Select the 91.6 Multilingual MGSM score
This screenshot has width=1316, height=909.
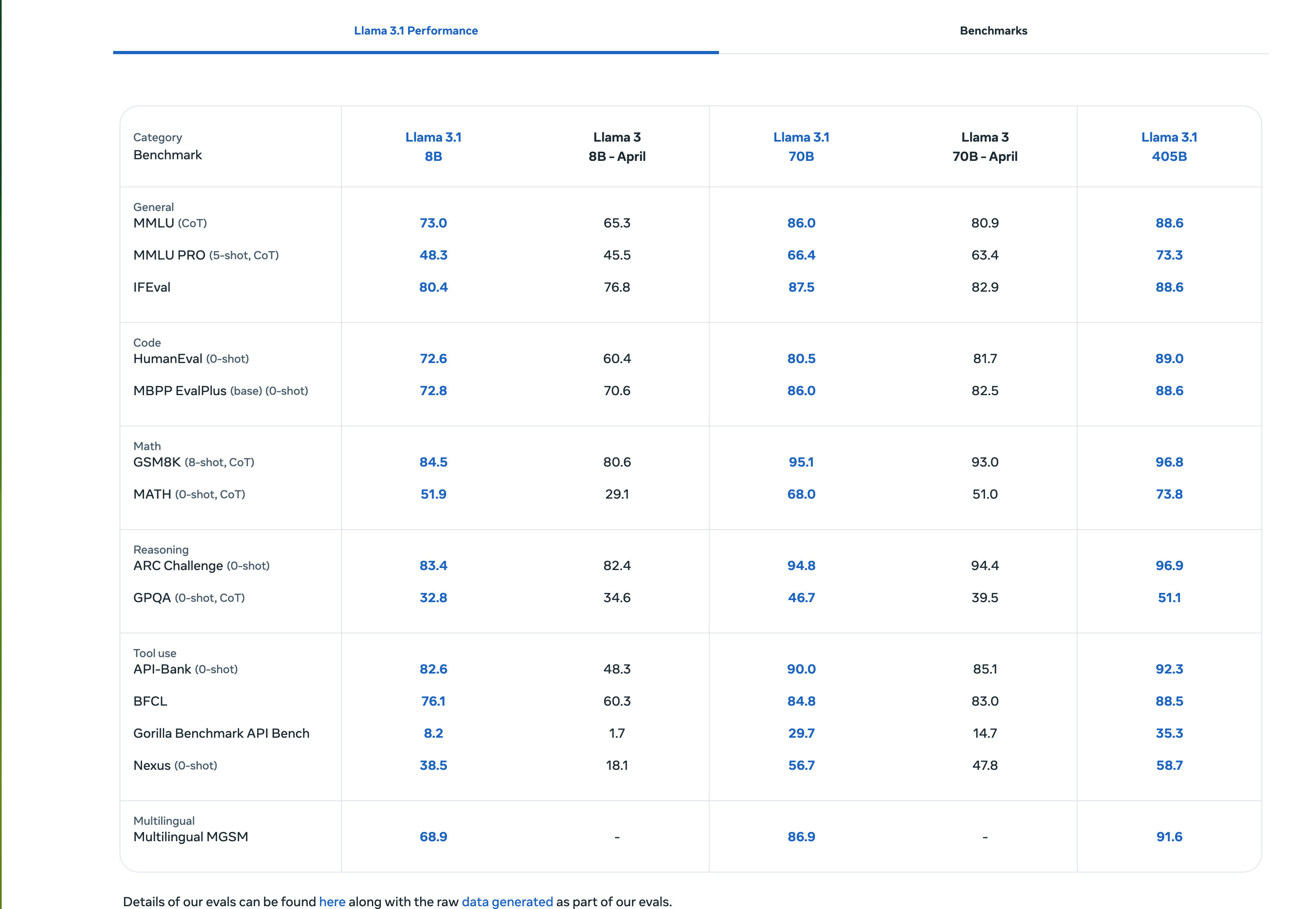point(1169,837)
